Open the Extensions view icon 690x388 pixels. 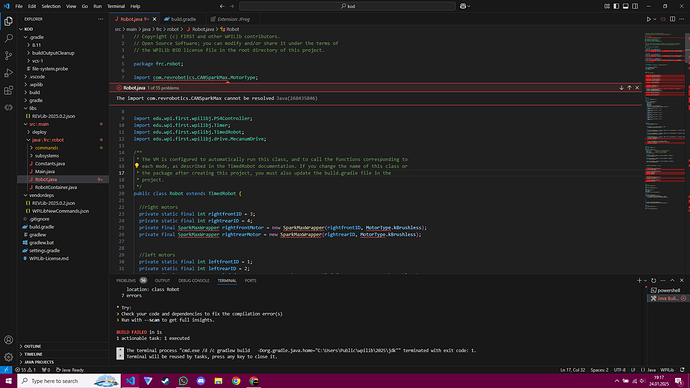point(8,90)
